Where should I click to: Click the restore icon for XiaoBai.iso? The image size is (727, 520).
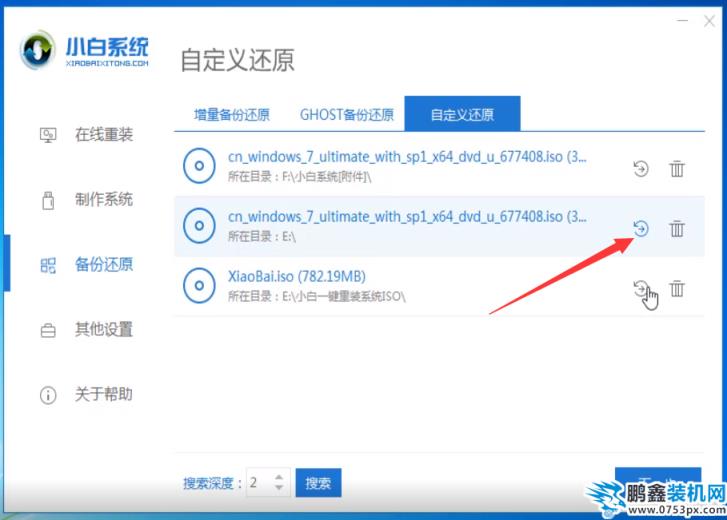(641, 289)
